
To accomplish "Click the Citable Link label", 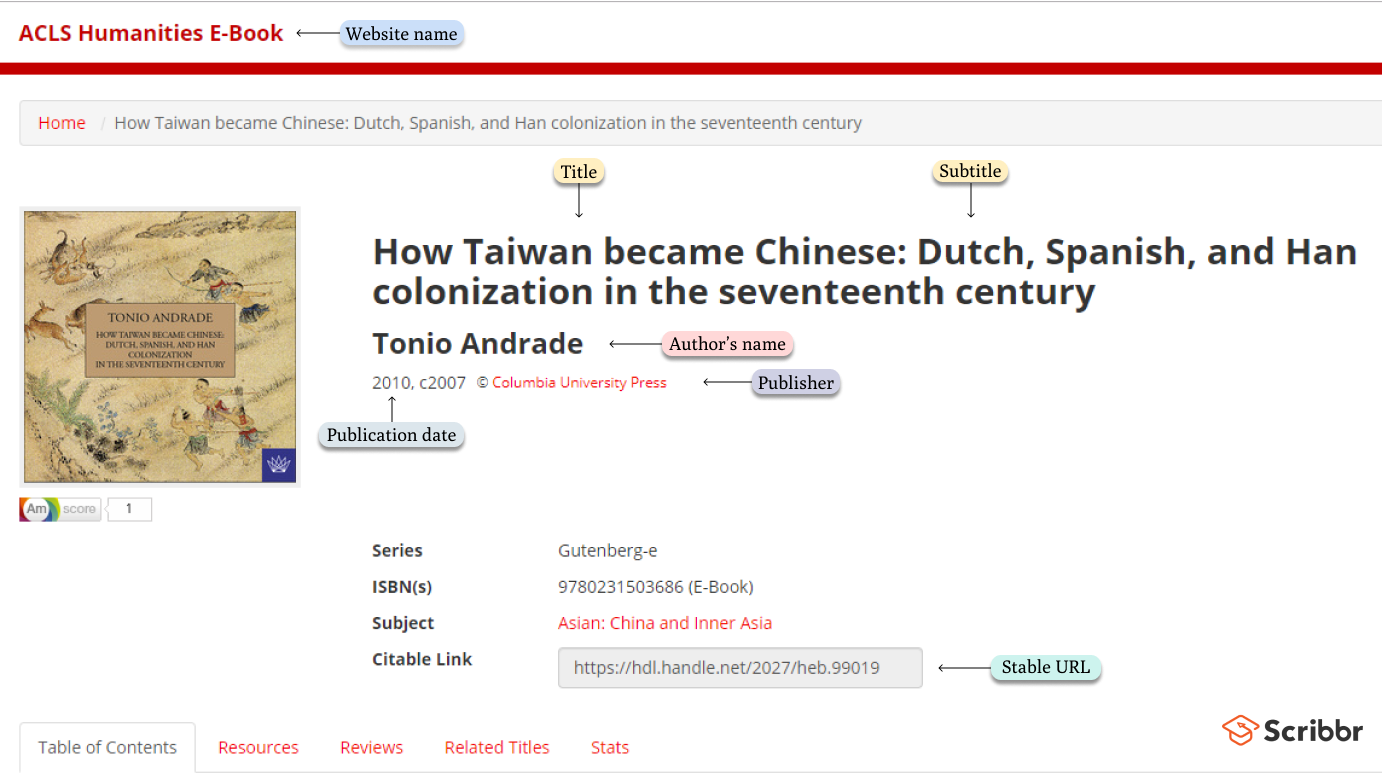I will (x=422, y=658).
